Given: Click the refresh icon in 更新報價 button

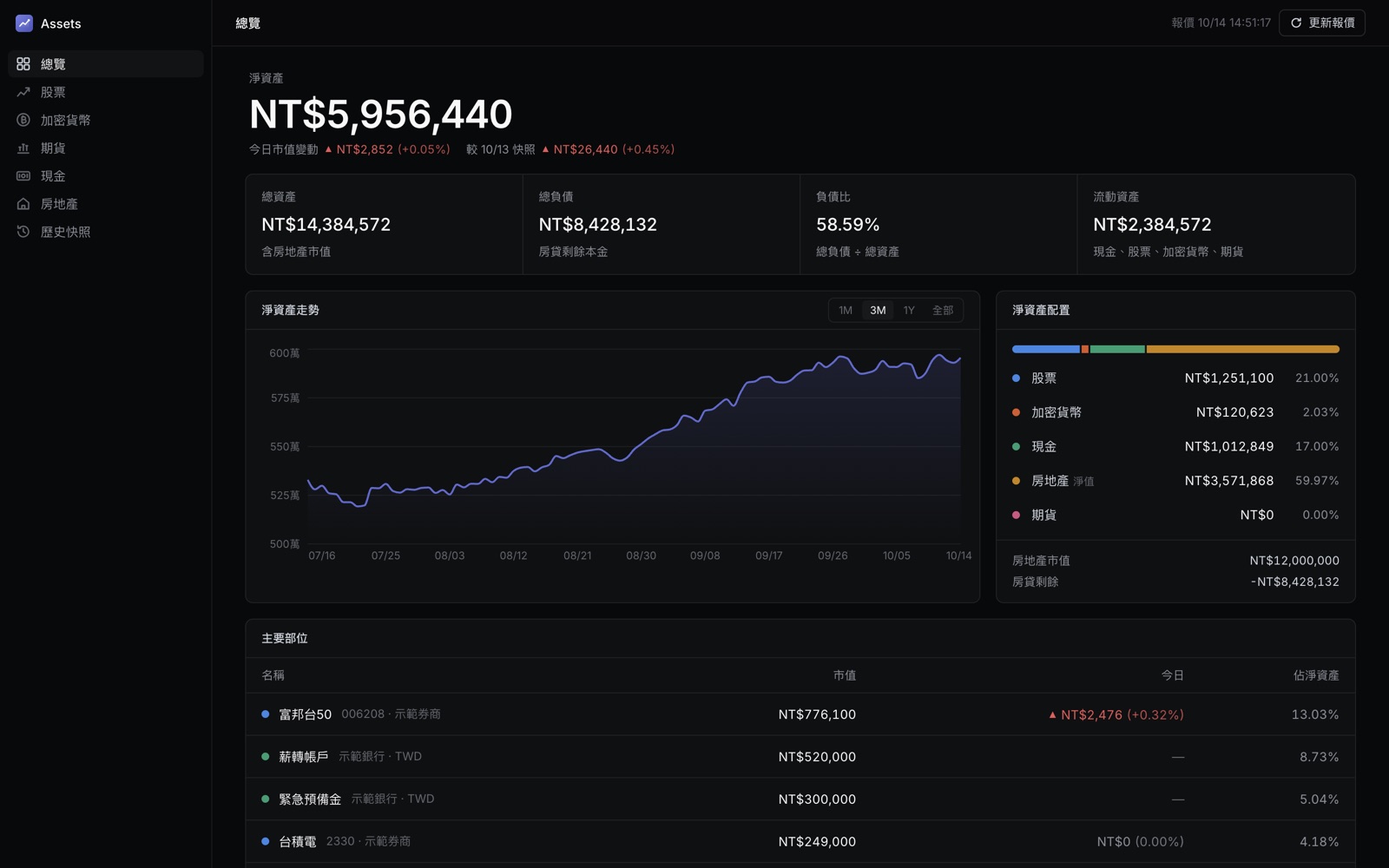Looking at the screenshot, I should click(1296, 23).
